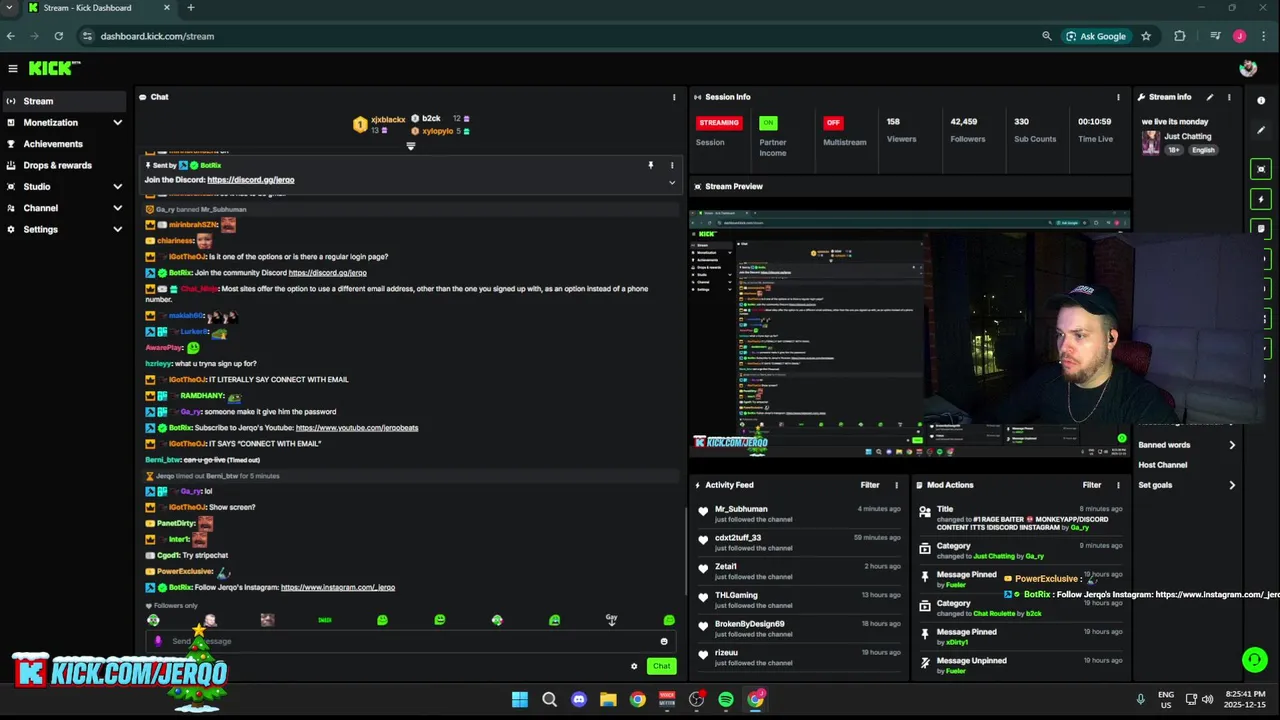Insert the first quick emote
Screen dimensions: 1280x720
tap(153, 620)
